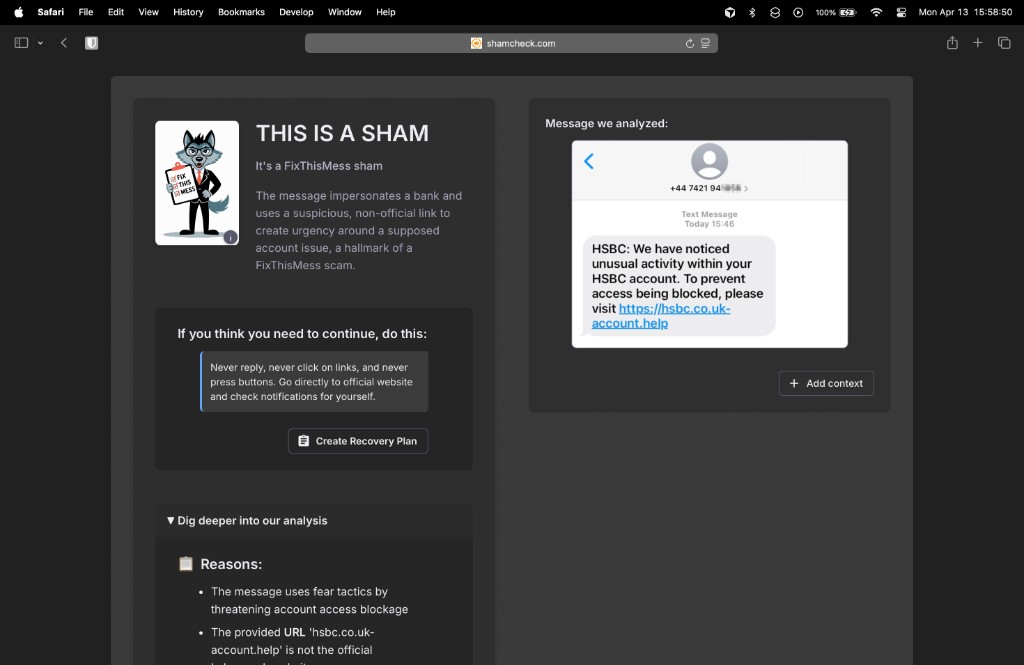The width and height of the screenshot is (1024, 665).
Task: Click the Wi-Fi status icon
Action: pos(876,12)
